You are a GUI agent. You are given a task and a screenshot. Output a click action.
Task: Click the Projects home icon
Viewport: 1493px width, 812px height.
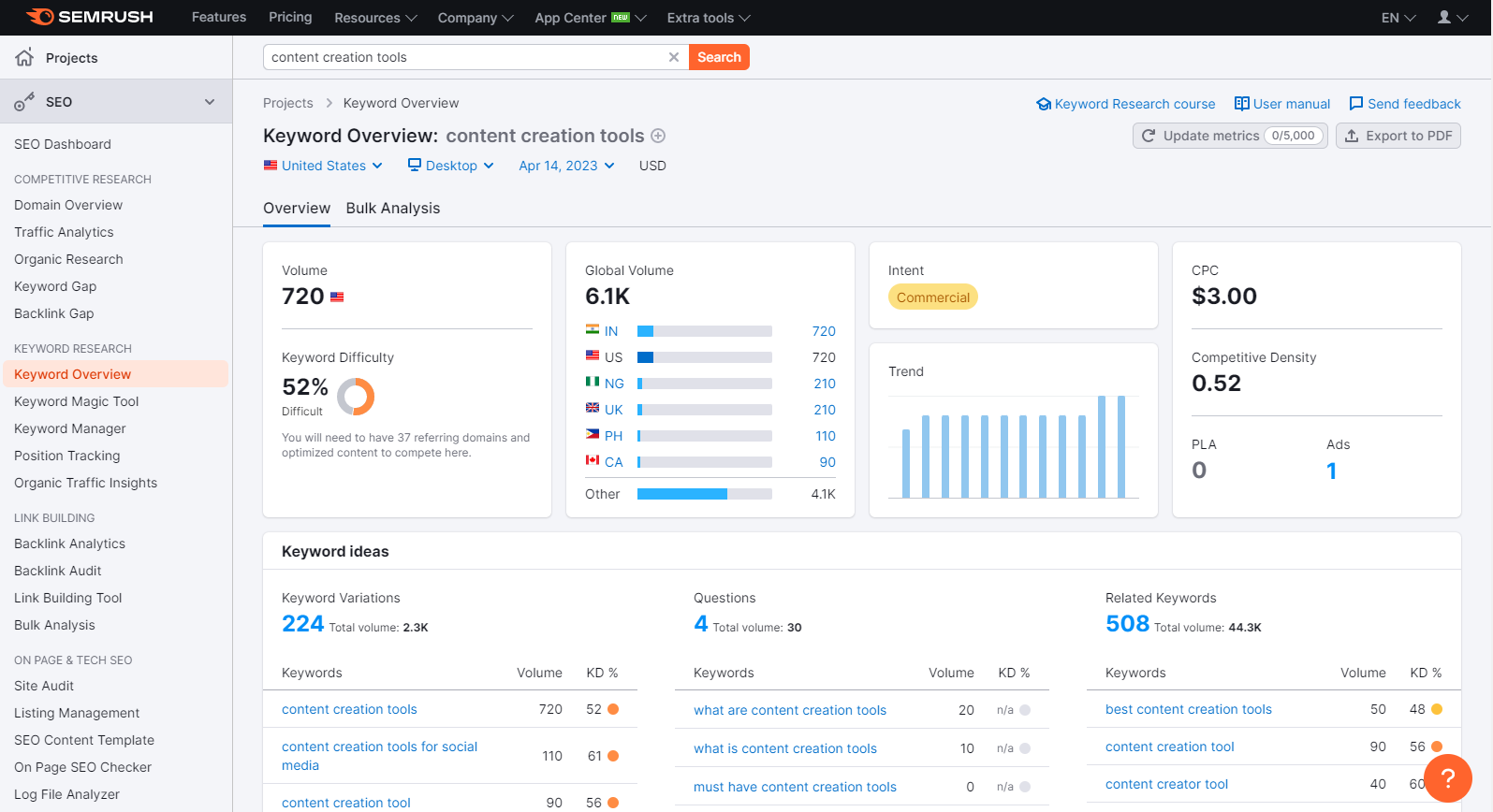[x=24, y=57]
